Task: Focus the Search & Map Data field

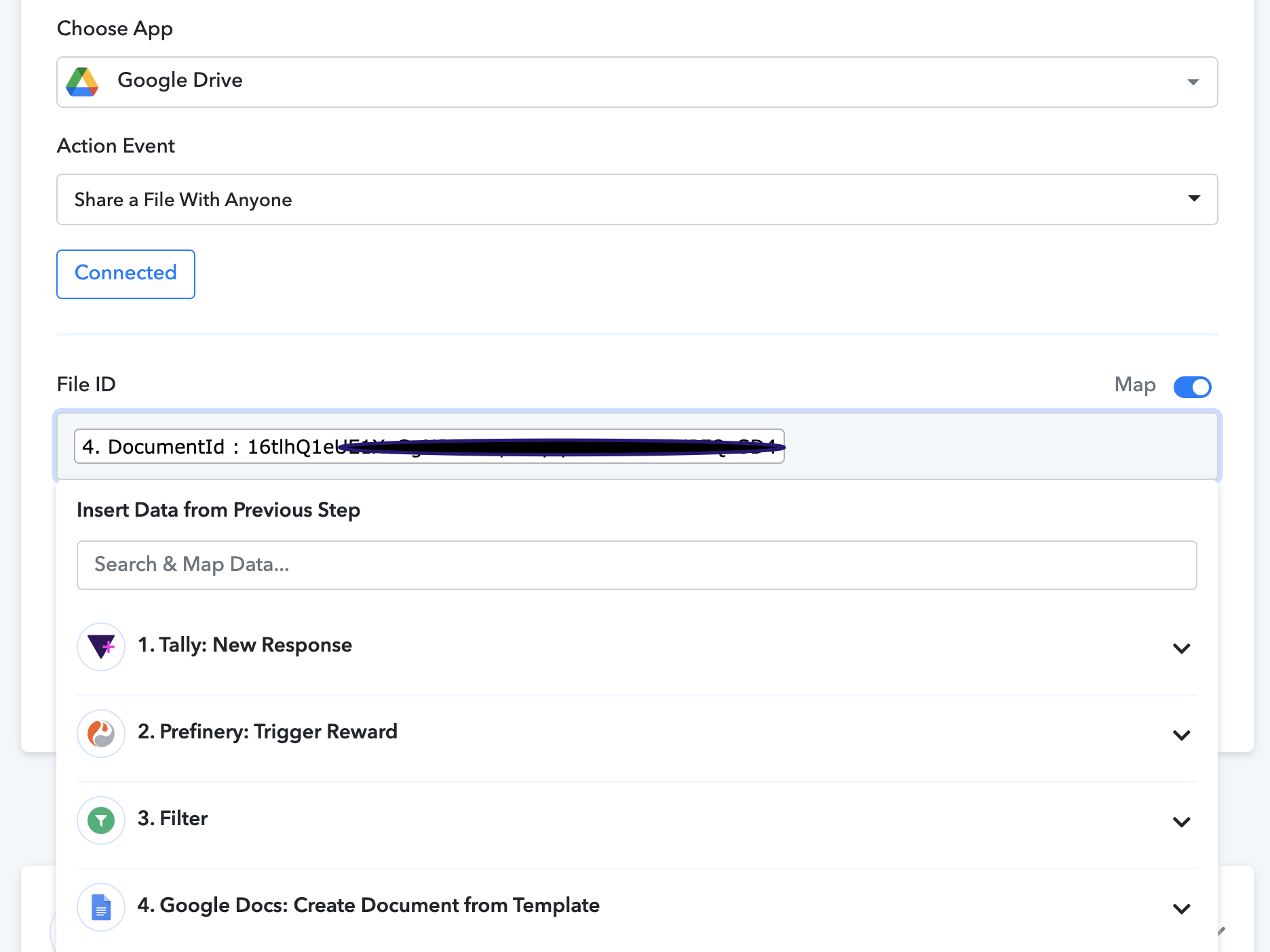Action: (637, 565)
